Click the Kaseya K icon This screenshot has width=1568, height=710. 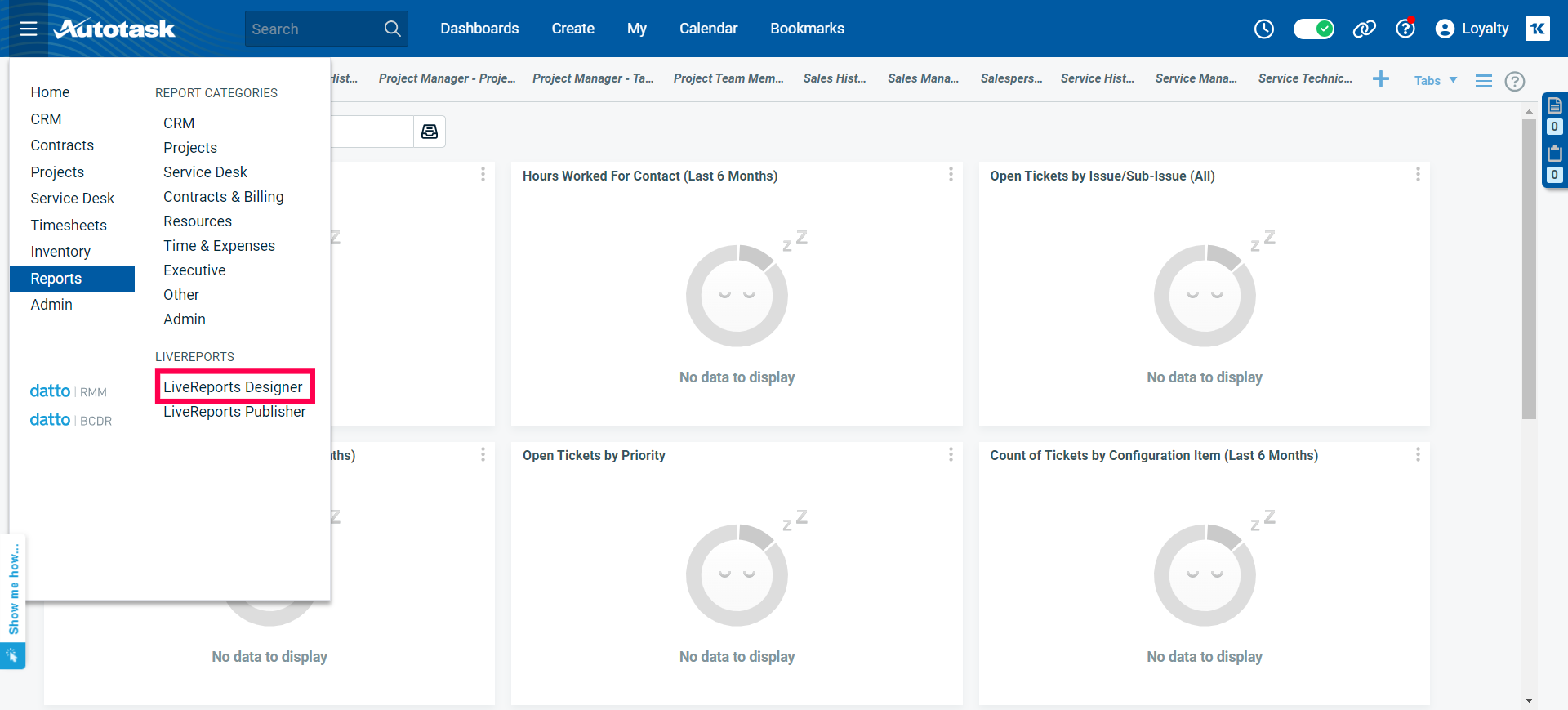click(1537, 29)
